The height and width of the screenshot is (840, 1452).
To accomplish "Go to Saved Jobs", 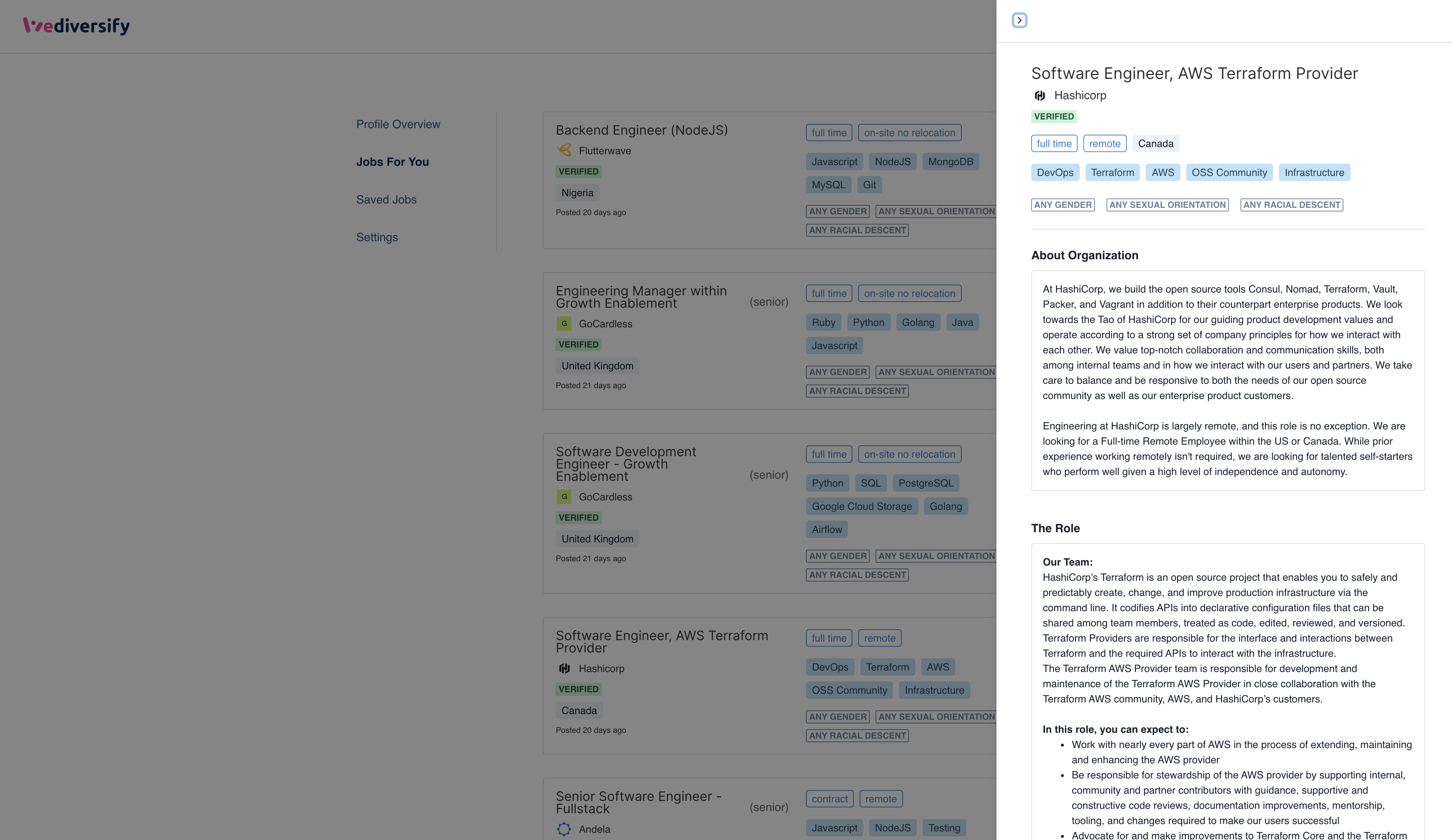I will pyautogui.click(x=386, y=199).
